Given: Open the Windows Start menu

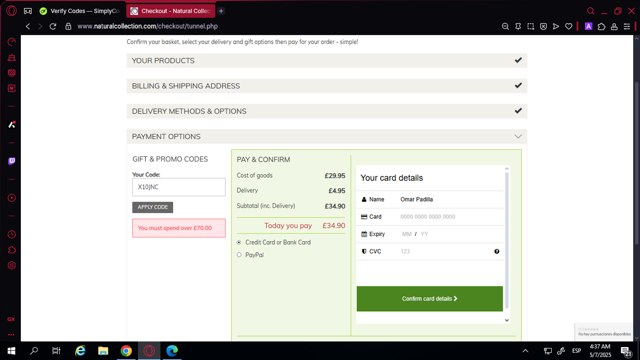Looking at the screenshot, I should tap(11, 351).
